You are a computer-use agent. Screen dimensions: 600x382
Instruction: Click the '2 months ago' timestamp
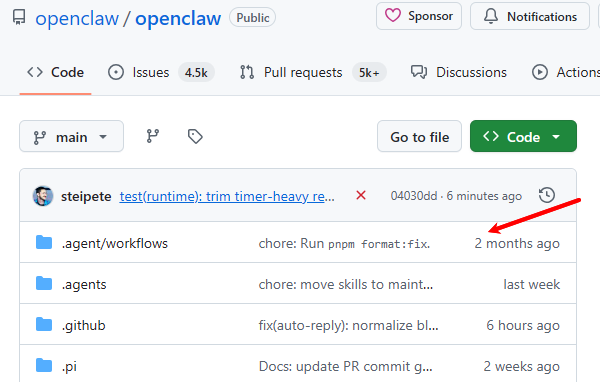click(517, 243)
